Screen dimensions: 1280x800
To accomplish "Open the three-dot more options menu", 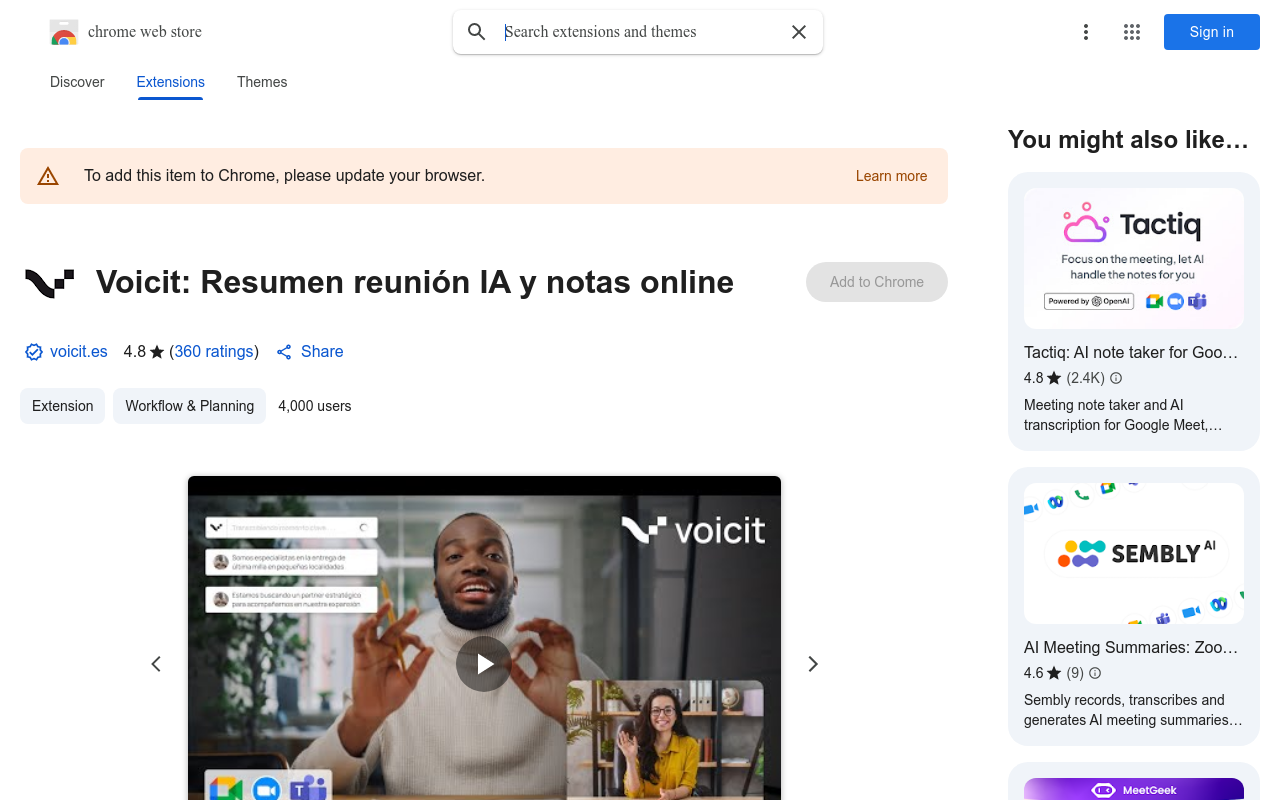I will click(1086, 32).
